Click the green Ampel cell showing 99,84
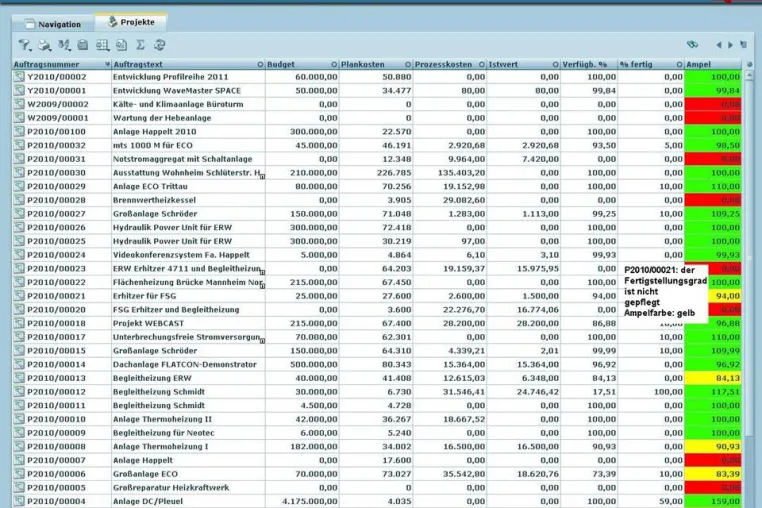The image size is (762, 508). (x=713, y=90)
